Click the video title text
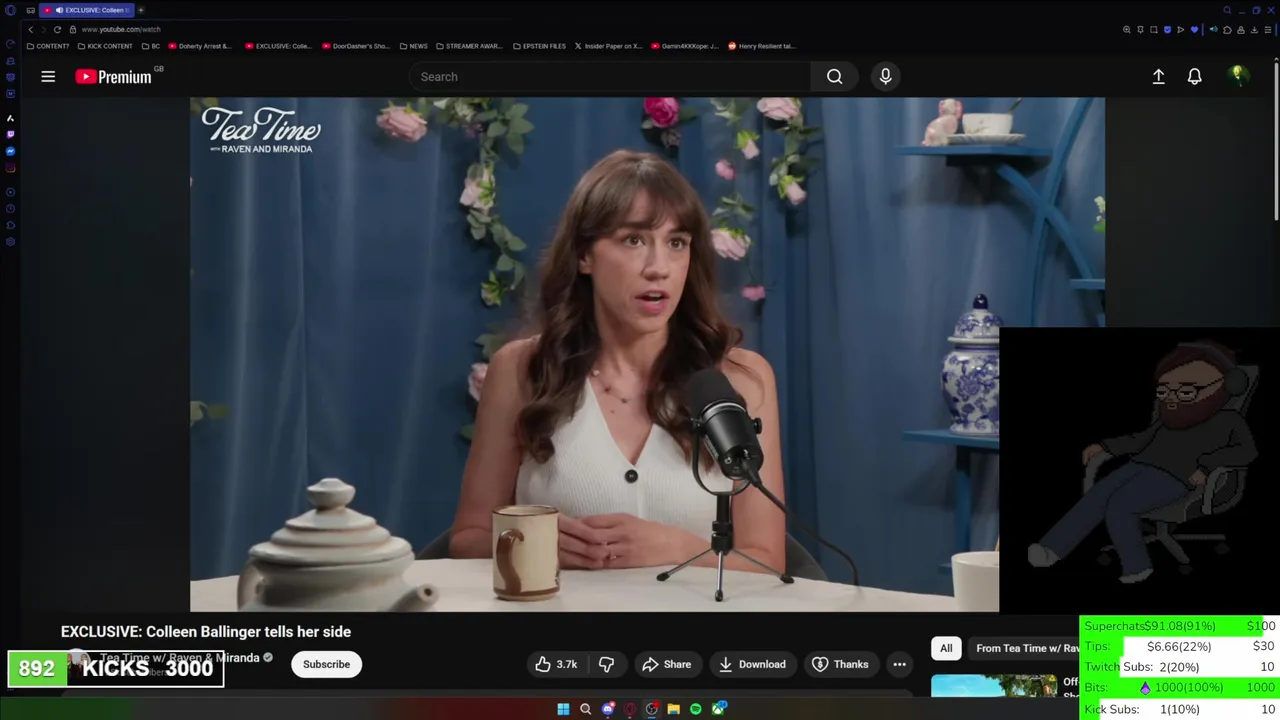Viewport: 1280px width, 720px height. click(x=206, y=632)
